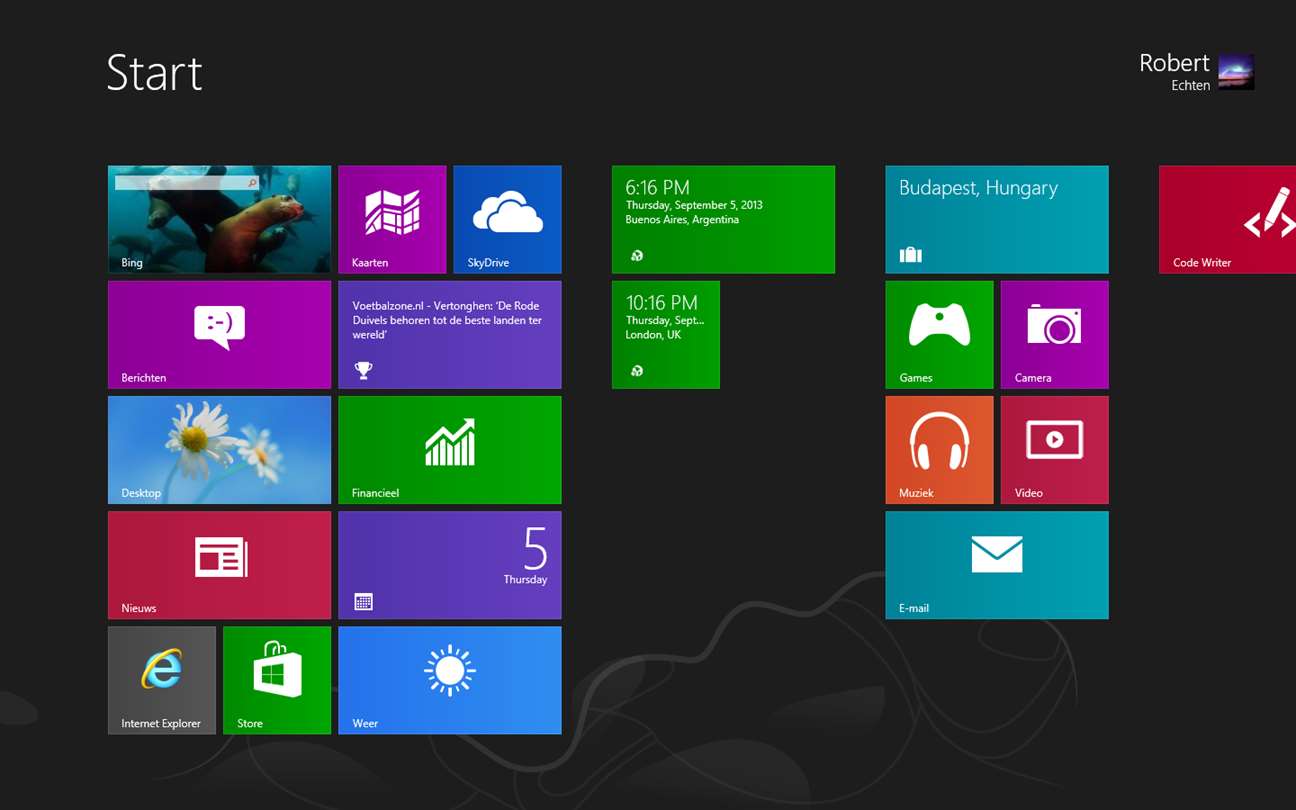1296x810 pixels.
Task: Open the Windows Store tile
Action: [277, 680]
